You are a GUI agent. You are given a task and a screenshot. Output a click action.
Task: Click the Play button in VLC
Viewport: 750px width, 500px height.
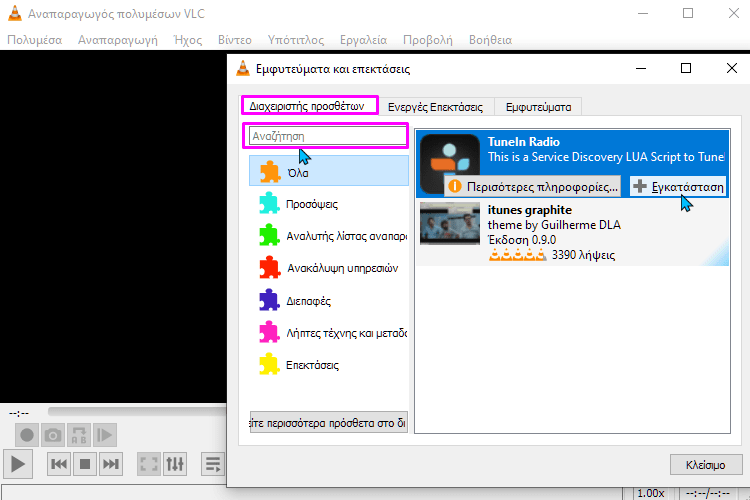click(18, 464)
